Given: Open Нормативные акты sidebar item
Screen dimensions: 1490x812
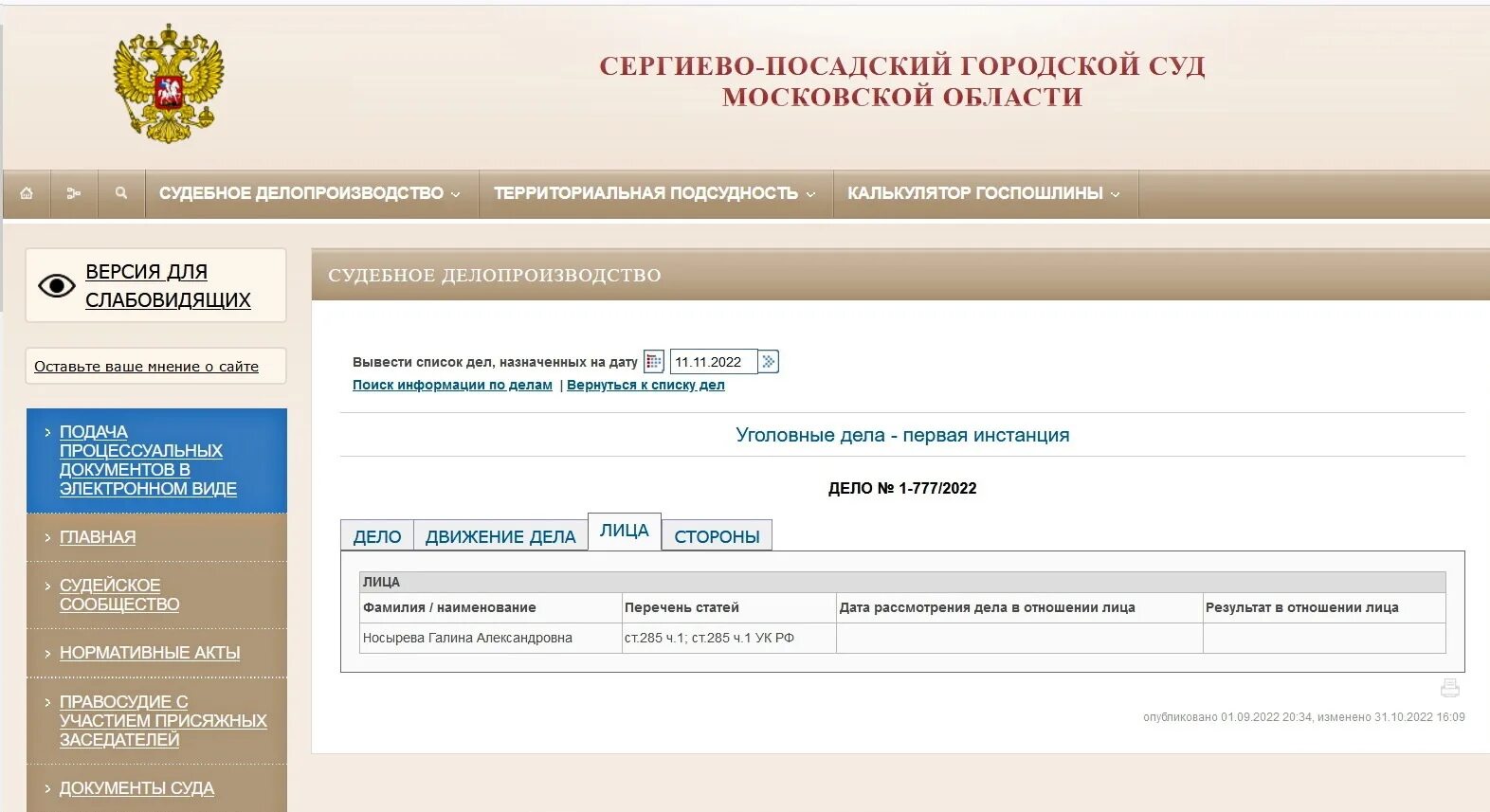Looking at the screenshot, I should (x=150, y=653).
